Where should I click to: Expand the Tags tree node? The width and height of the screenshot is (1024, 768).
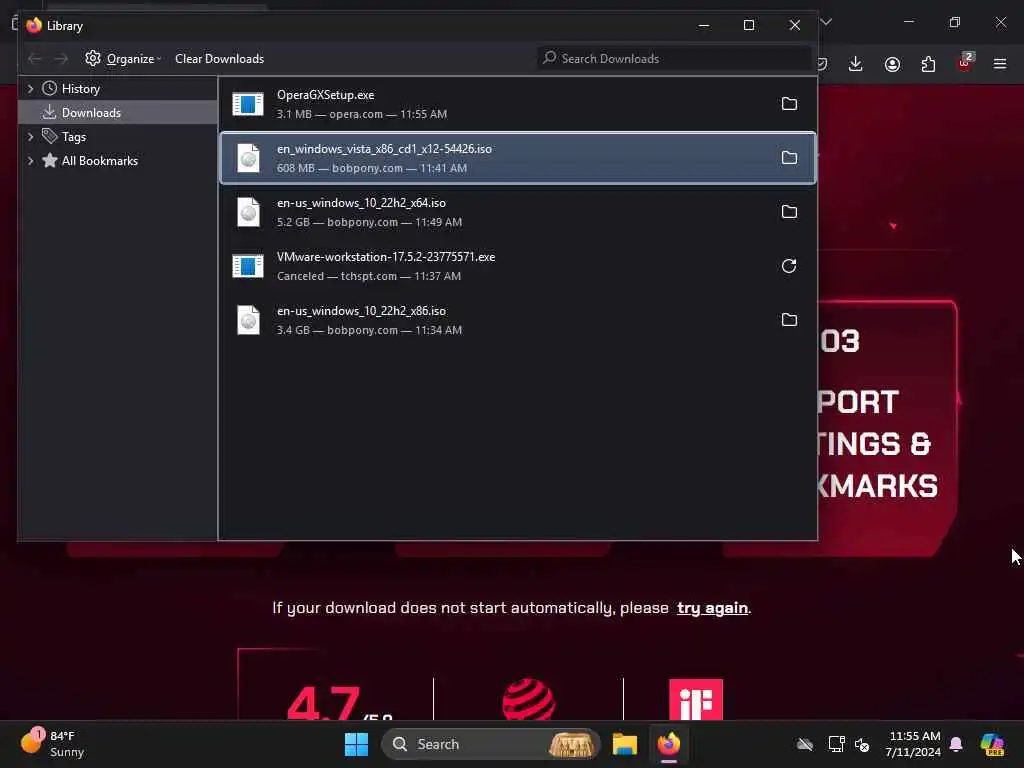click(x=30, y=136)
